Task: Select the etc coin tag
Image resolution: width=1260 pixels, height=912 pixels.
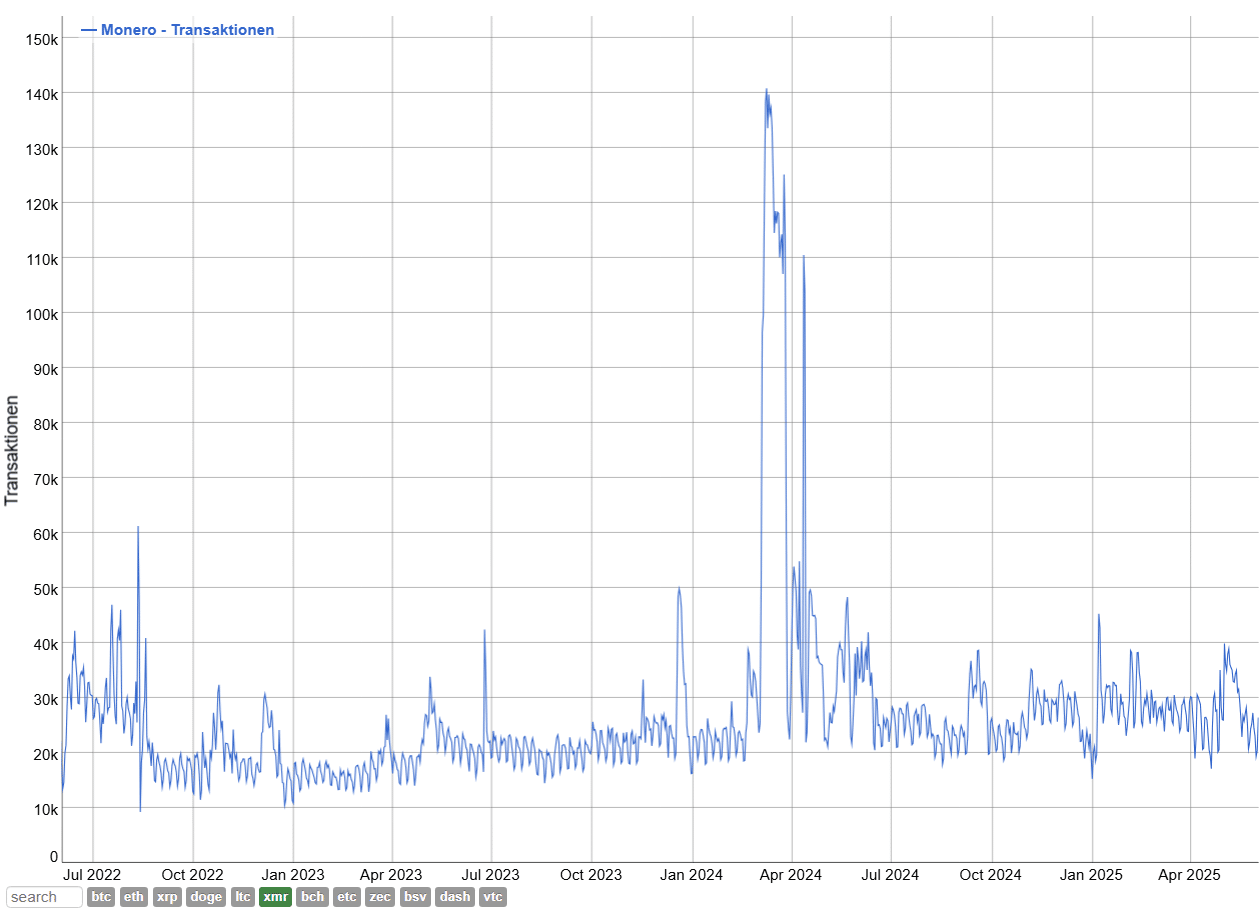Action: coord(347,897)
